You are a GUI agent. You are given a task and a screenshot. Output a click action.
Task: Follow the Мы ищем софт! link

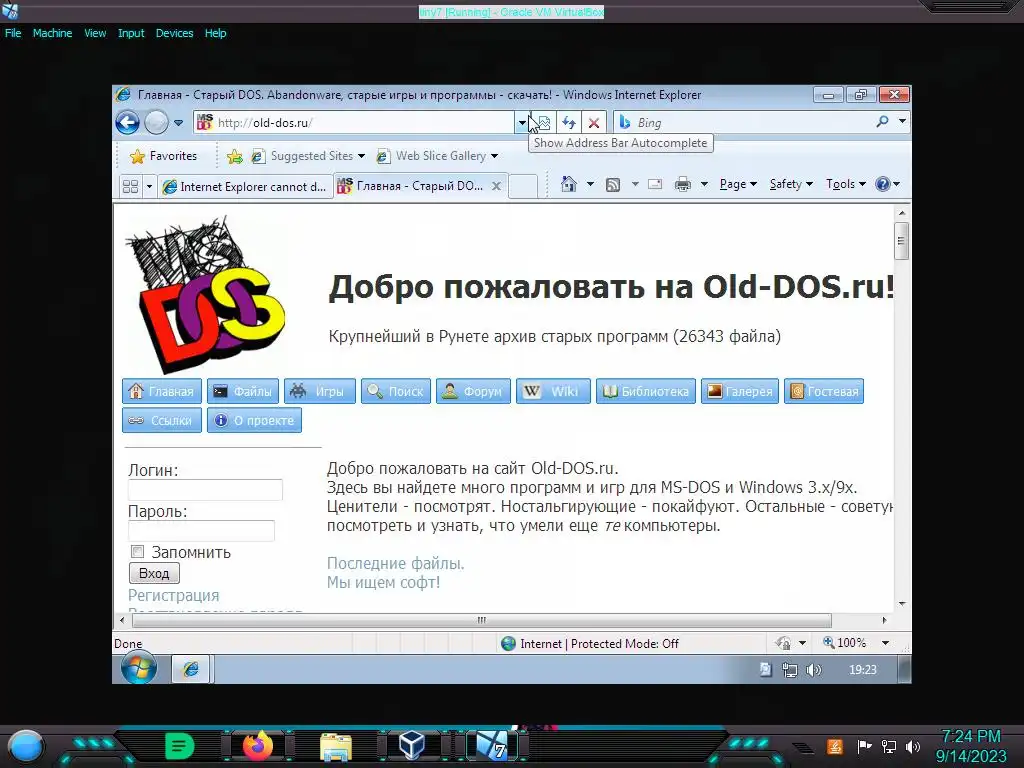[383, 582]
